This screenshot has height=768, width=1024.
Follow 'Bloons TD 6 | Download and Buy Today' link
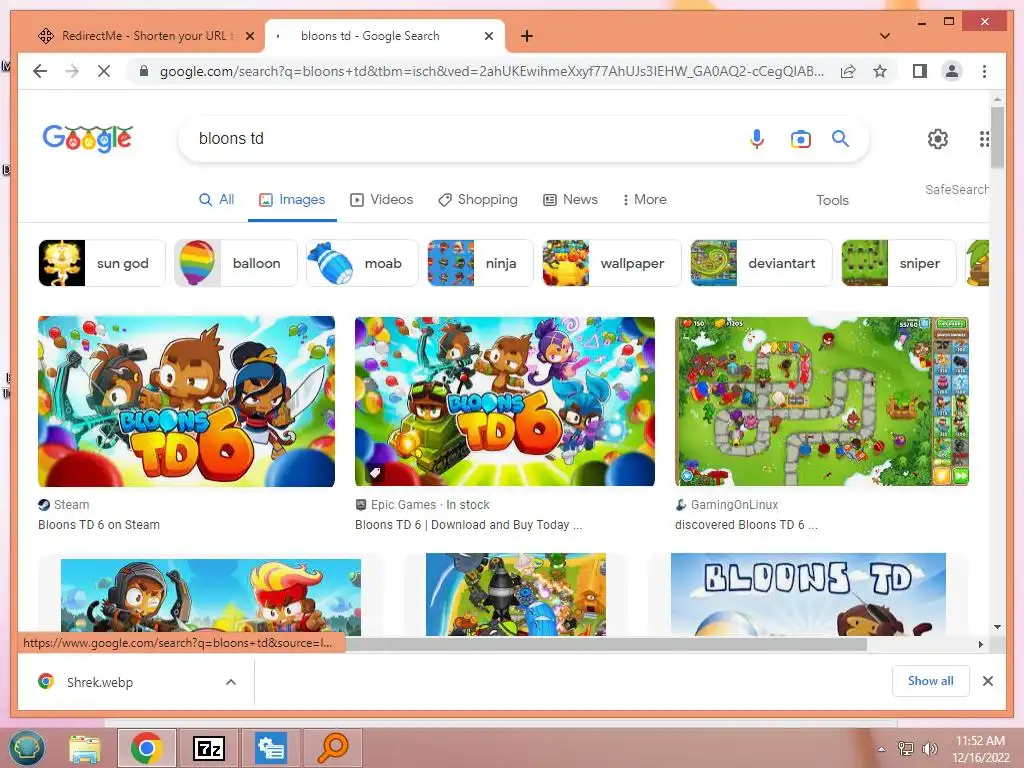tap(468, 524)
